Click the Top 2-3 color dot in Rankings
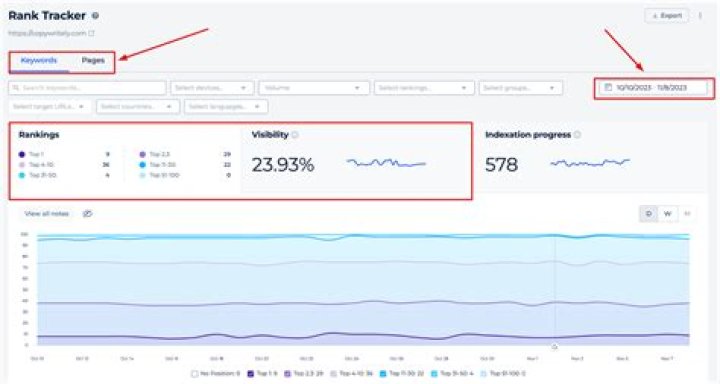The height and width of the screenshot is (384, 720). pyautogui.click(x=142, y=154)
